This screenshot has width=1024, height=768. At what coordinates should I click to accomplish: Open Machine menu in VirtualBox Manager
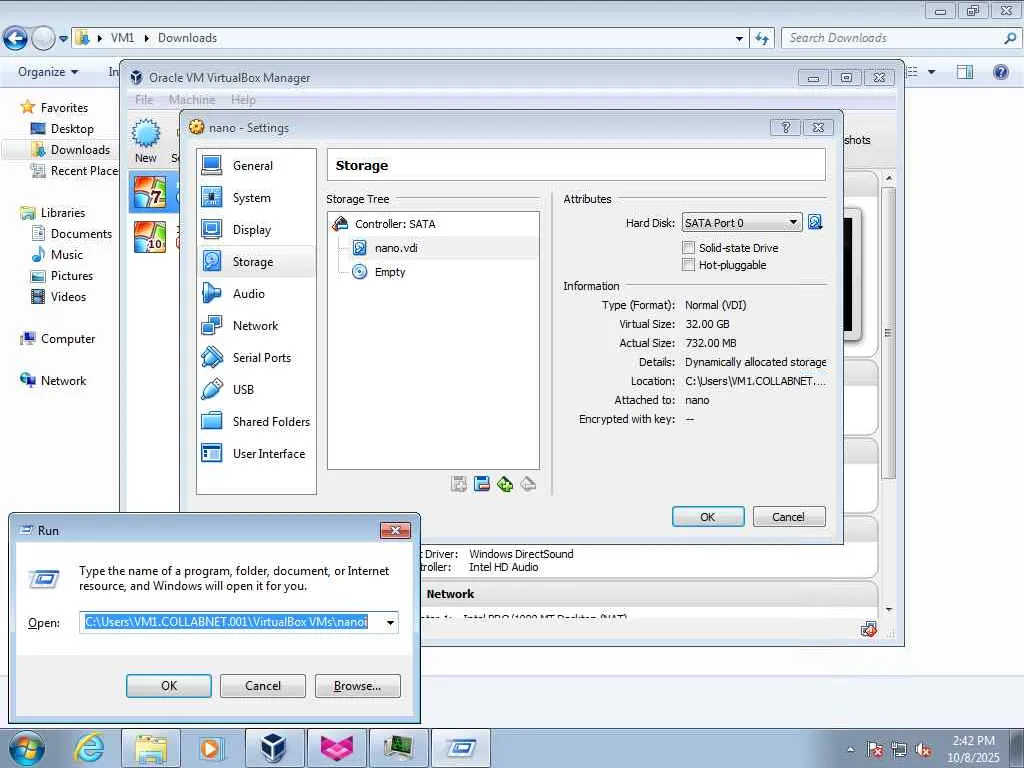click(192, 99)
